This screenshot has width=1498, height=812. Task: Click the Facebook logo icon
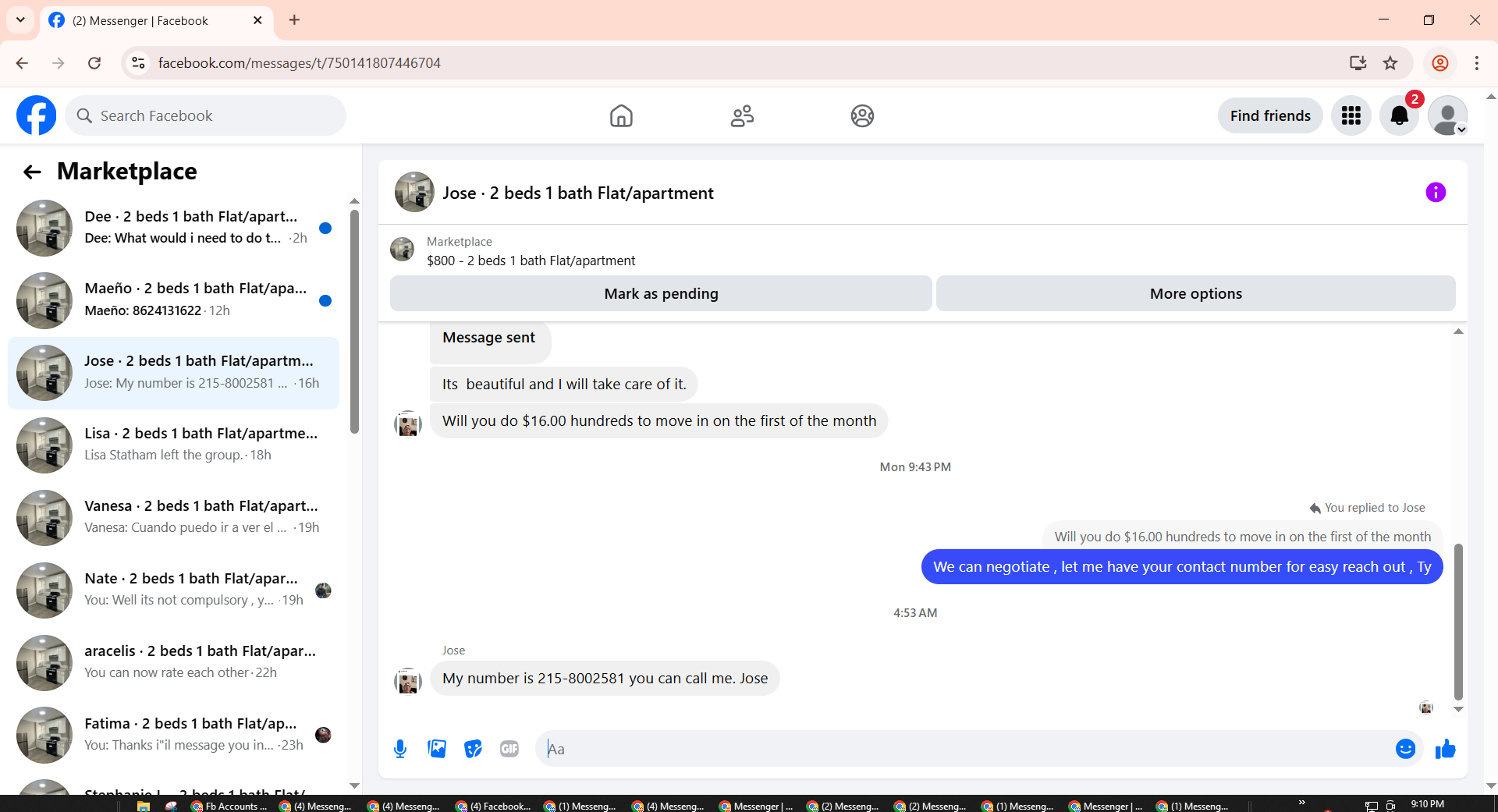coord(36,115)
